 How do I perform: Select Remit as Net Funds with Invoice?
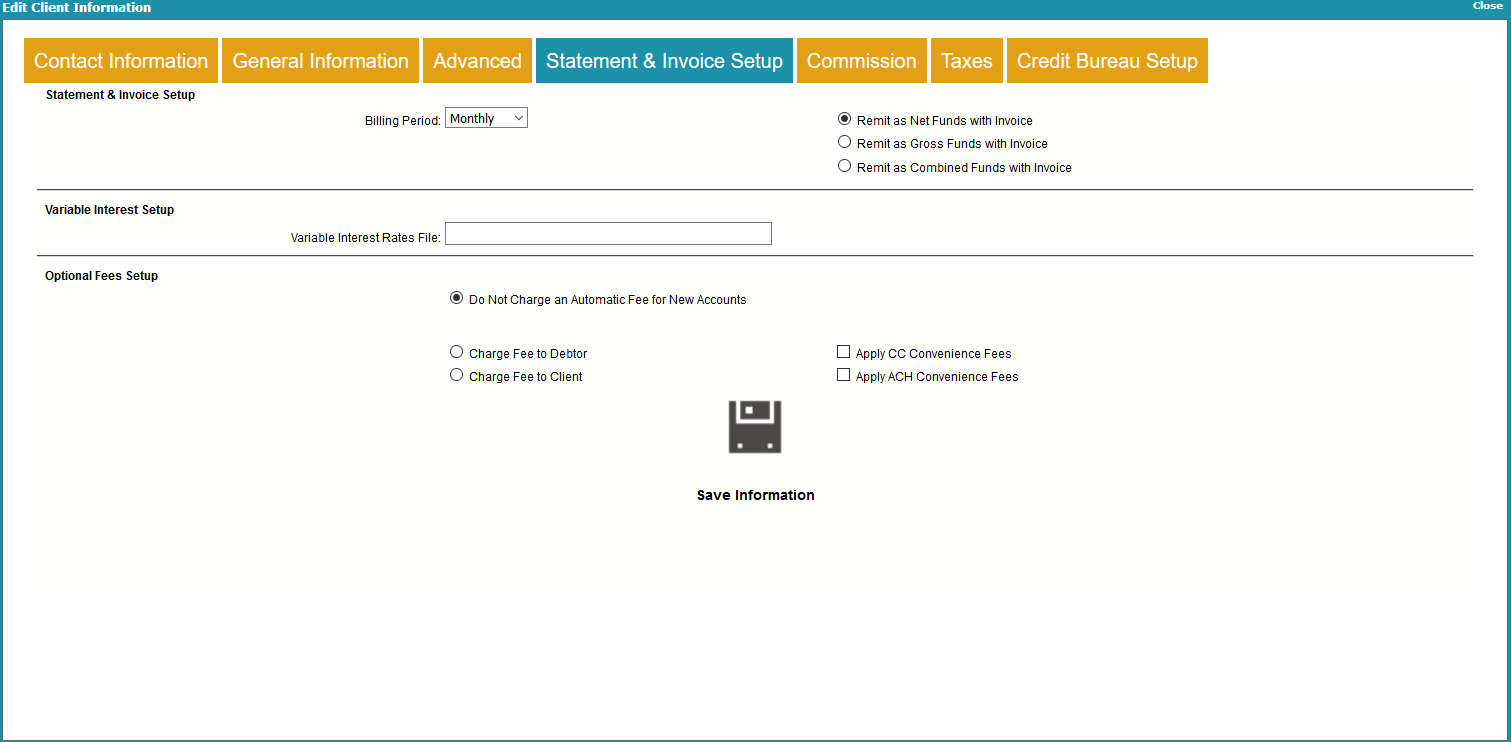click(x=844, y=119)
